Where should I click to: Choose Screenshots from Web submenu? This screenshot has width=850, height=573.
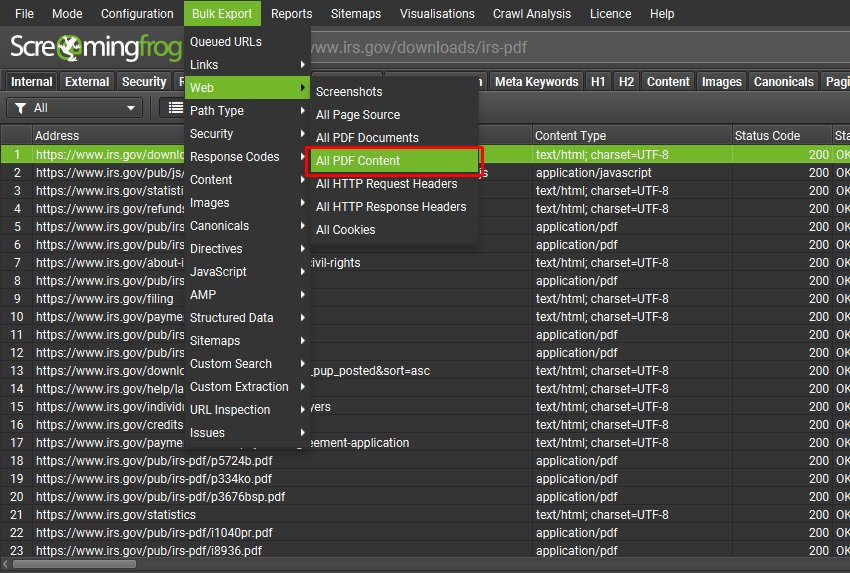[x=395, y=92]
